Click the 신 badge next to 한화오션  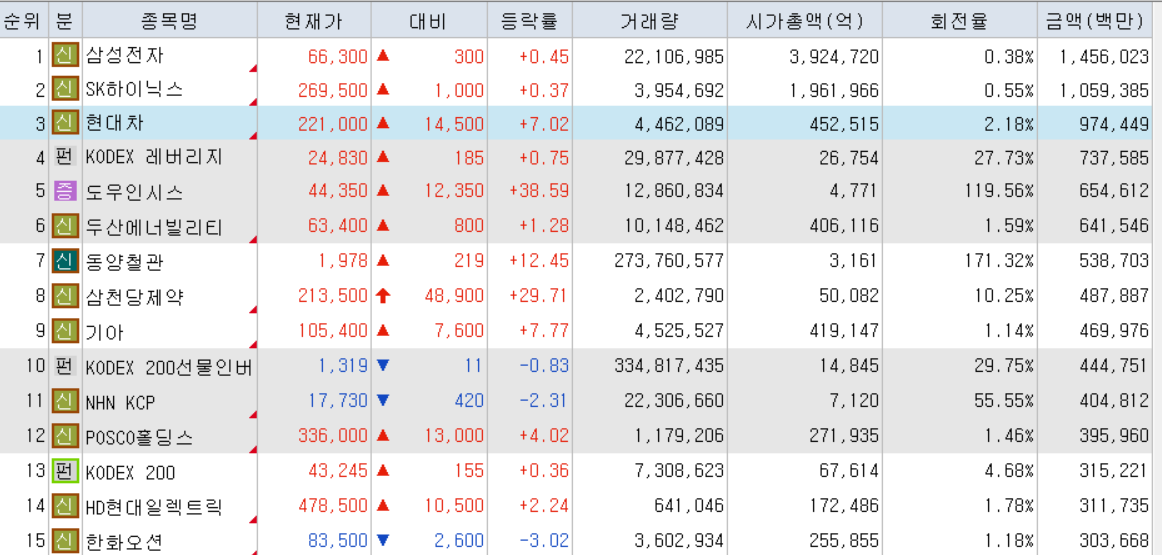tap(65, 540)
